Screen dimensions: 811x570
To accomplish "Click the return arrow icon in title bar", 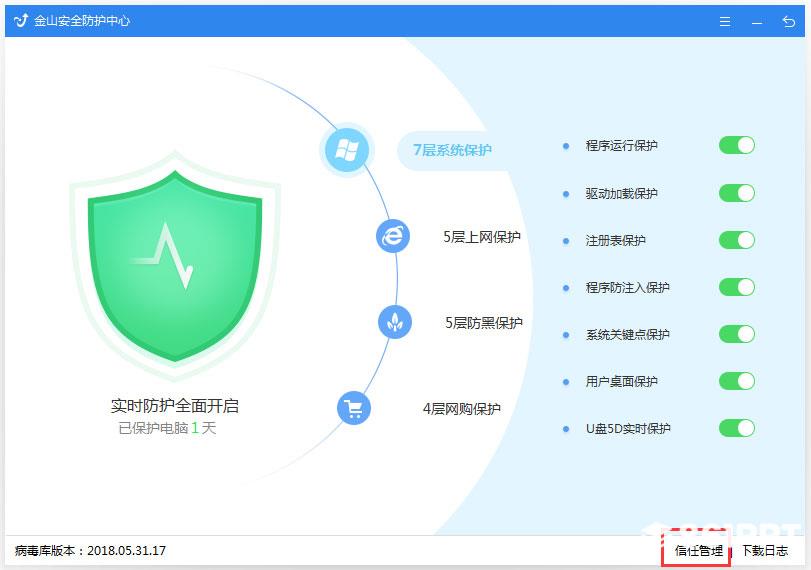I will [789, 21].
